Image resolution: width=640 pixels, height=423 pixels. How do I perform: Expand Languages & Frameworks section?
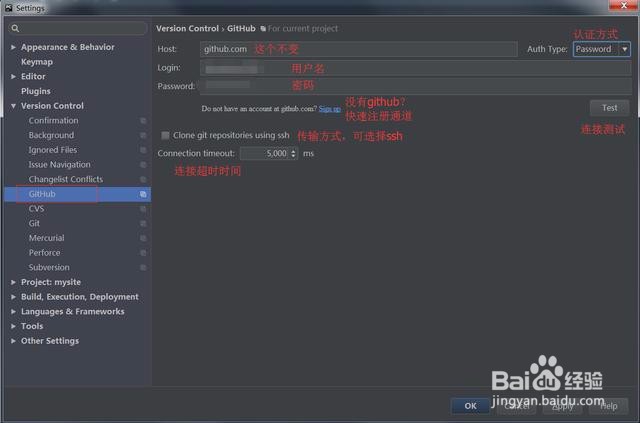tap(13, 312)
